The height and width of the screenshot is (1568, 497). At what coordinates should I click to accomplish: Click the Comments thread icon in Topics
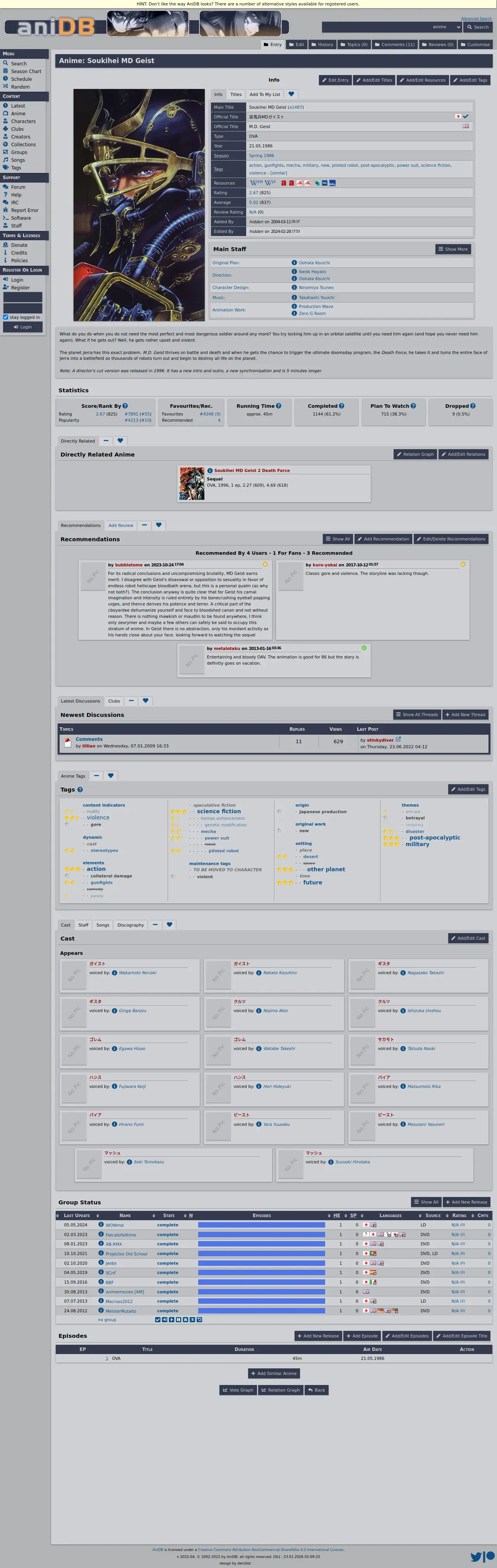68,743
